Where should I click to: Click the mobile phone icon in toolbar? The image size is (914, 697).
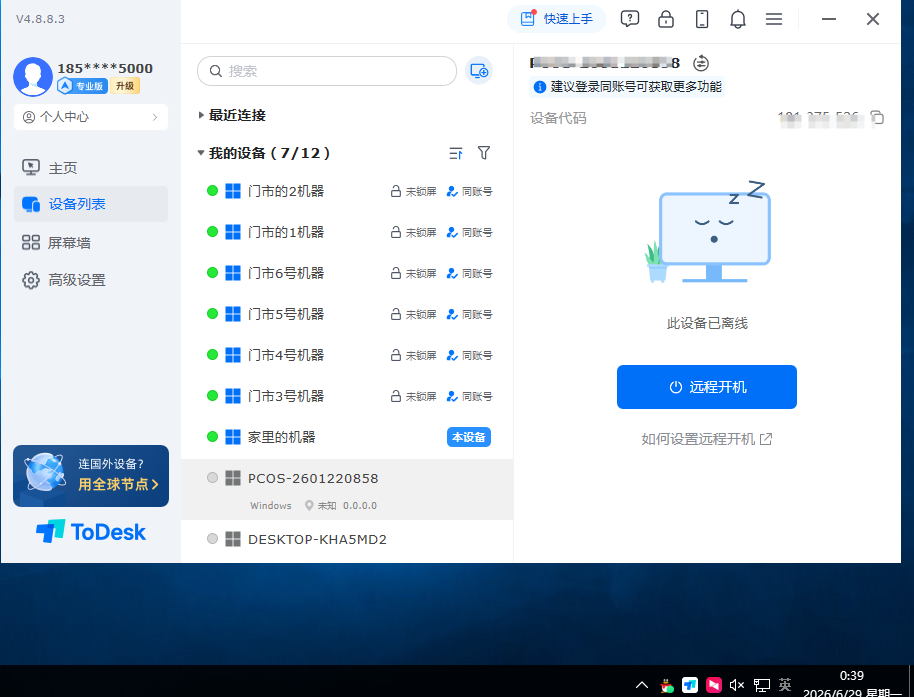click(x=702, y=19)
